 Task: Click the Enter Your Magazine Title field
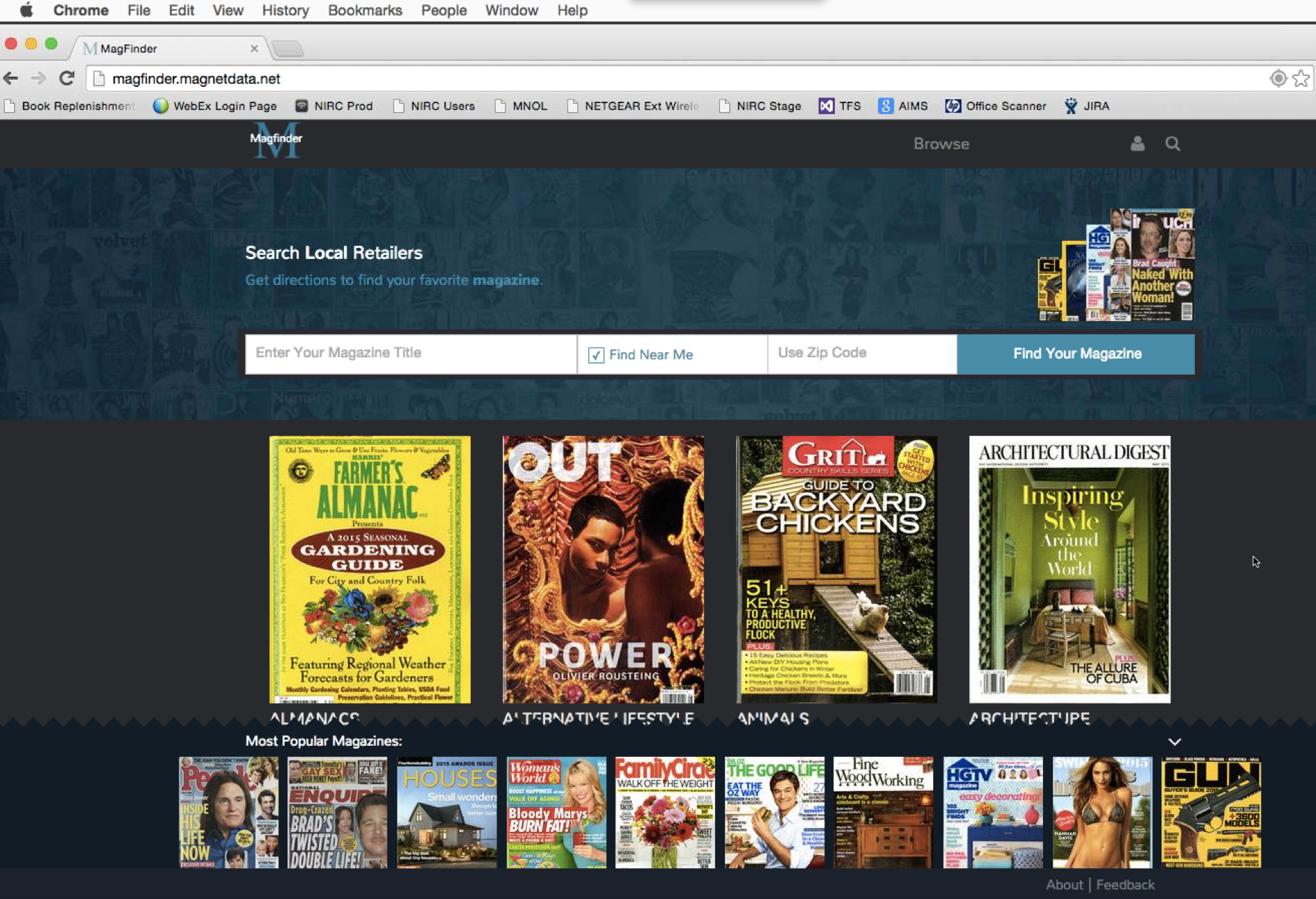(411, 354)
